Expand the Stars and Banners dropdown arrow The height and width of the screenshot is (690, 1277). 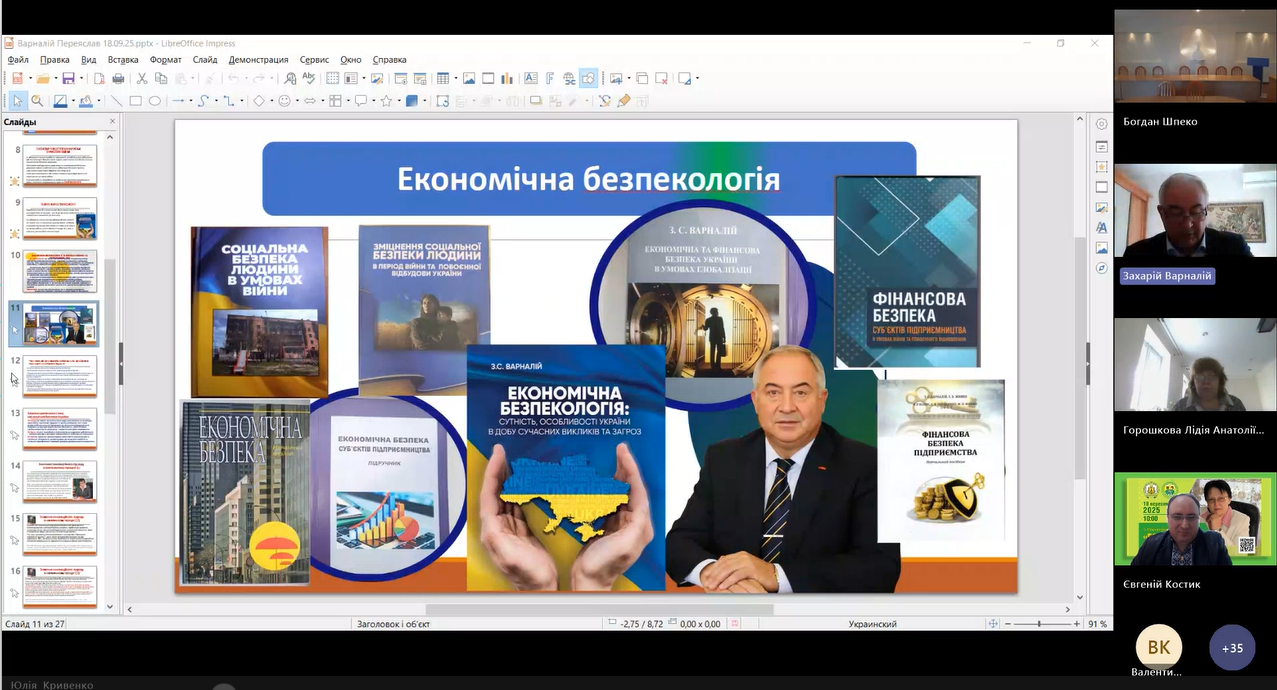coord(399,101)
